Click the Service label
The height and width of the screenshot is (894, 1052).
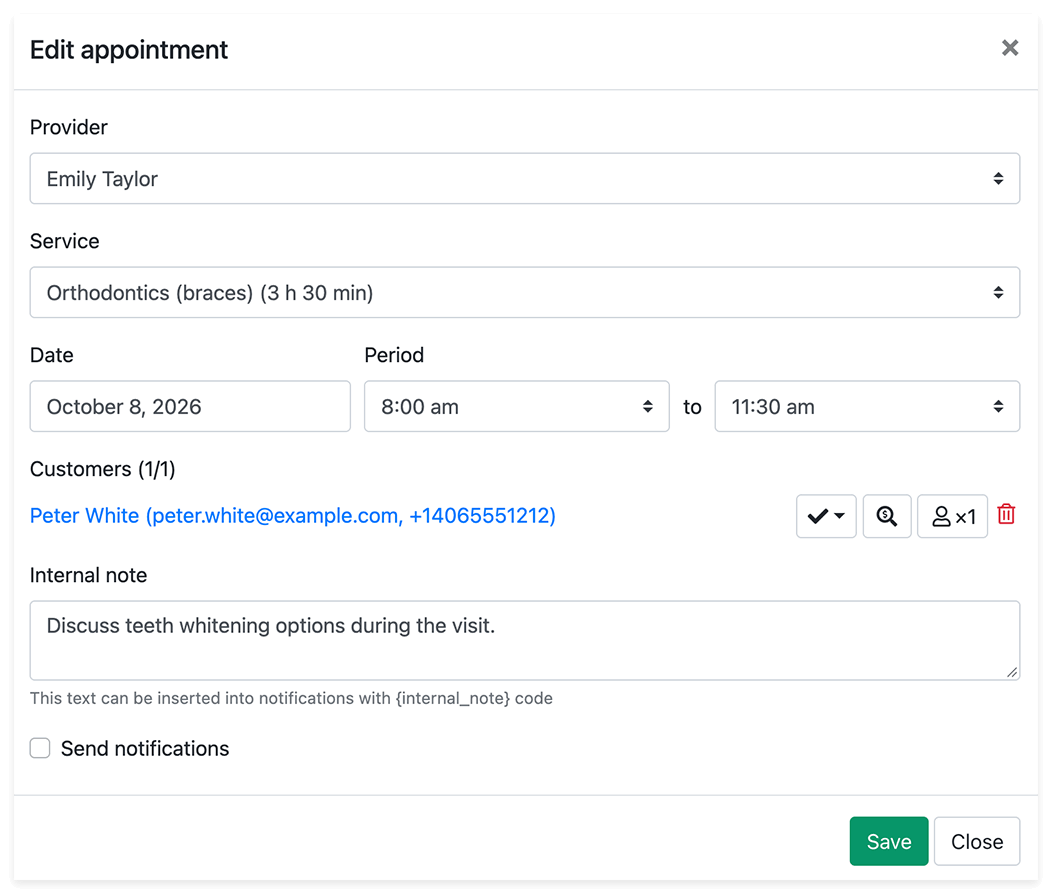(64, 241)
